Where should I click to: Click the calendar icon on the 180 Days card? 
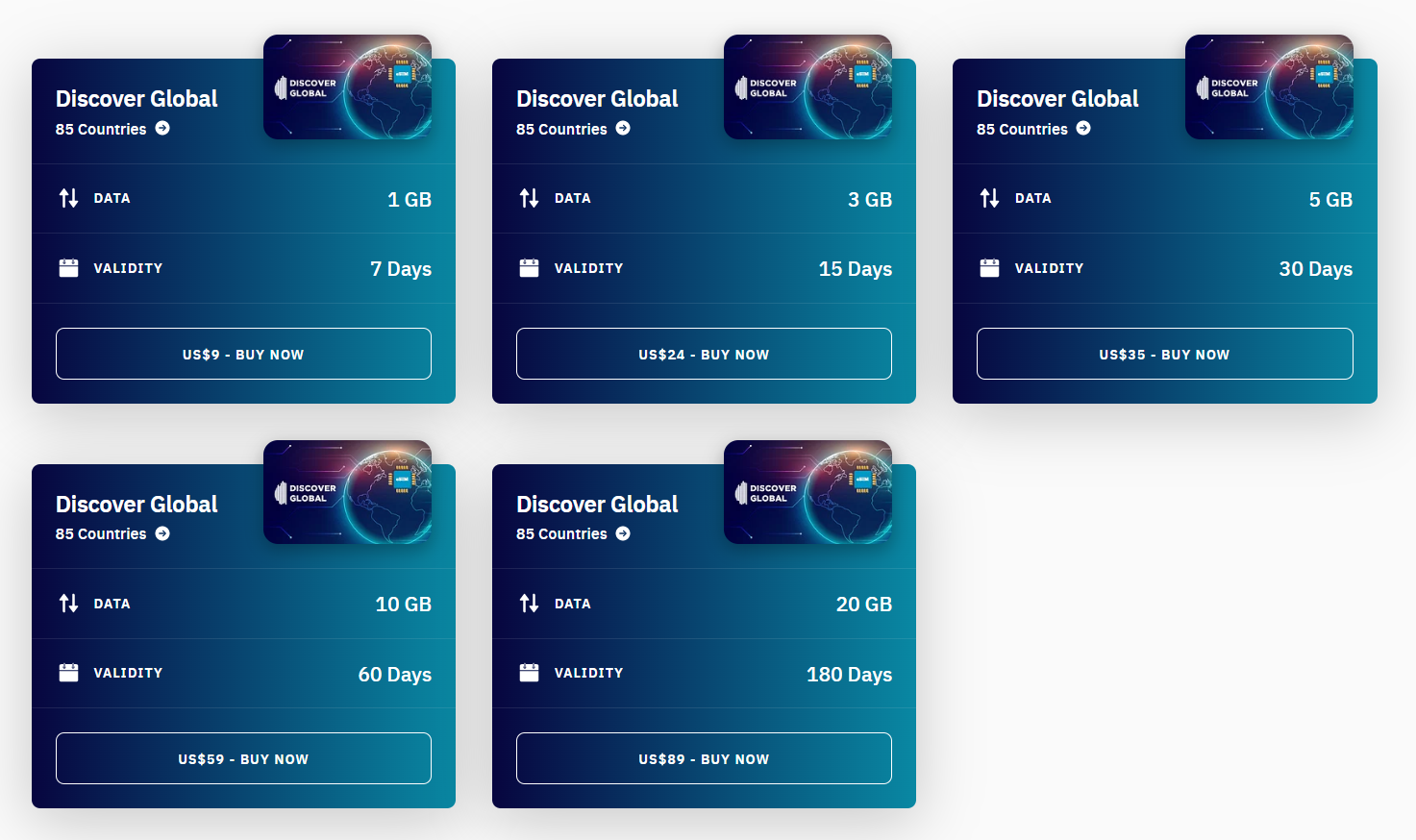[x=529, y=673]
